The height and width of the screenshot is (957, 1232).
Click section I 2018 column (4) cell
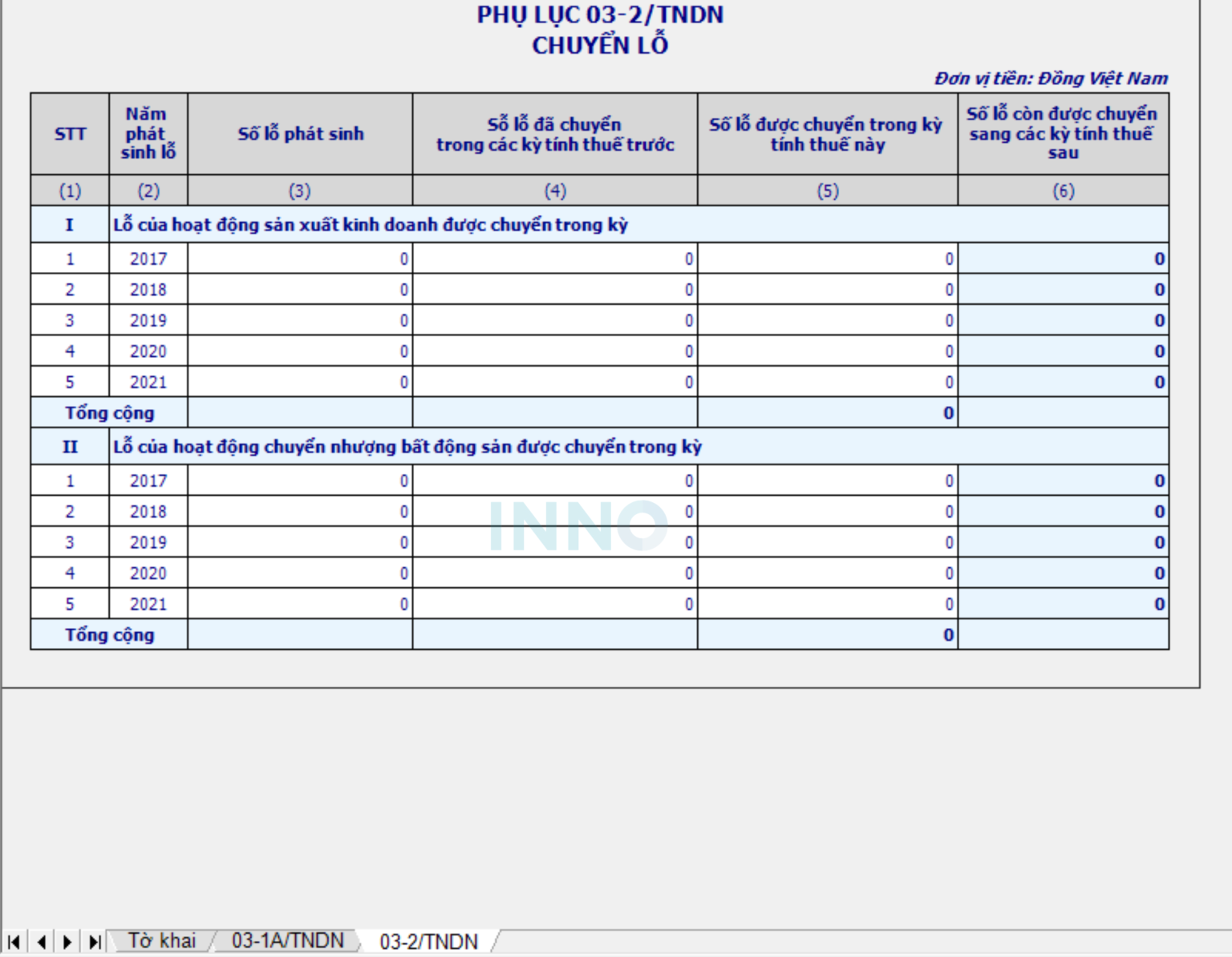(554, 290)
